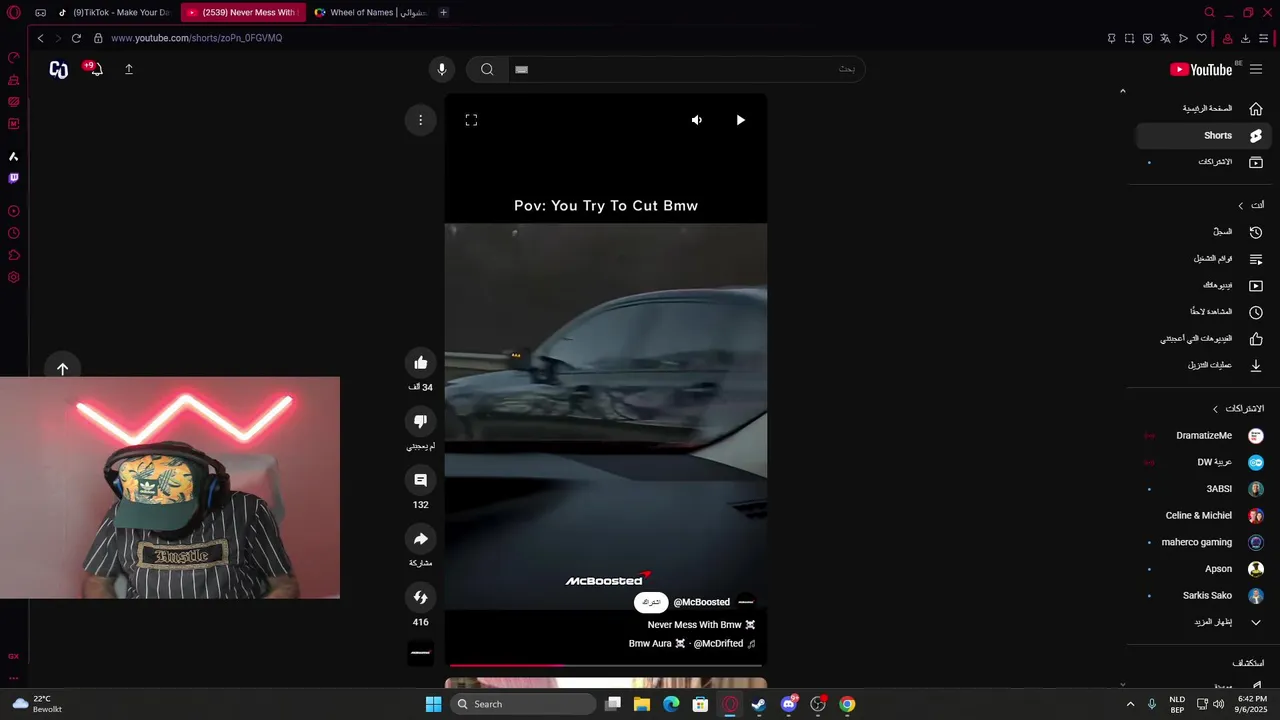Image resolution: width=1280 pixels, height=720 pixels.
Task: Click the Bmw Aura @McDrifted sound link
Action: coord(692,644)
